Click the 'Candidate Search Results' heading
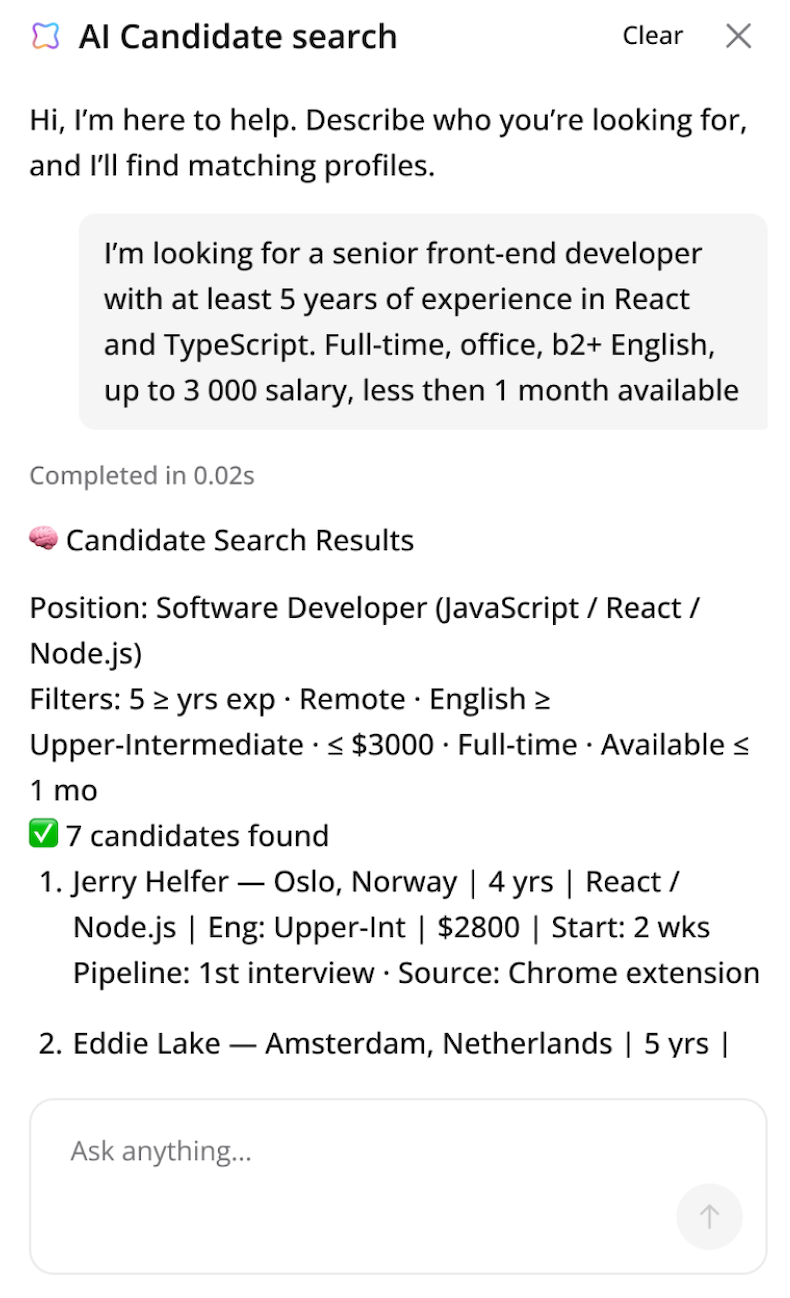The height and width of the screenshot is (1298, 790). [240, 541]
